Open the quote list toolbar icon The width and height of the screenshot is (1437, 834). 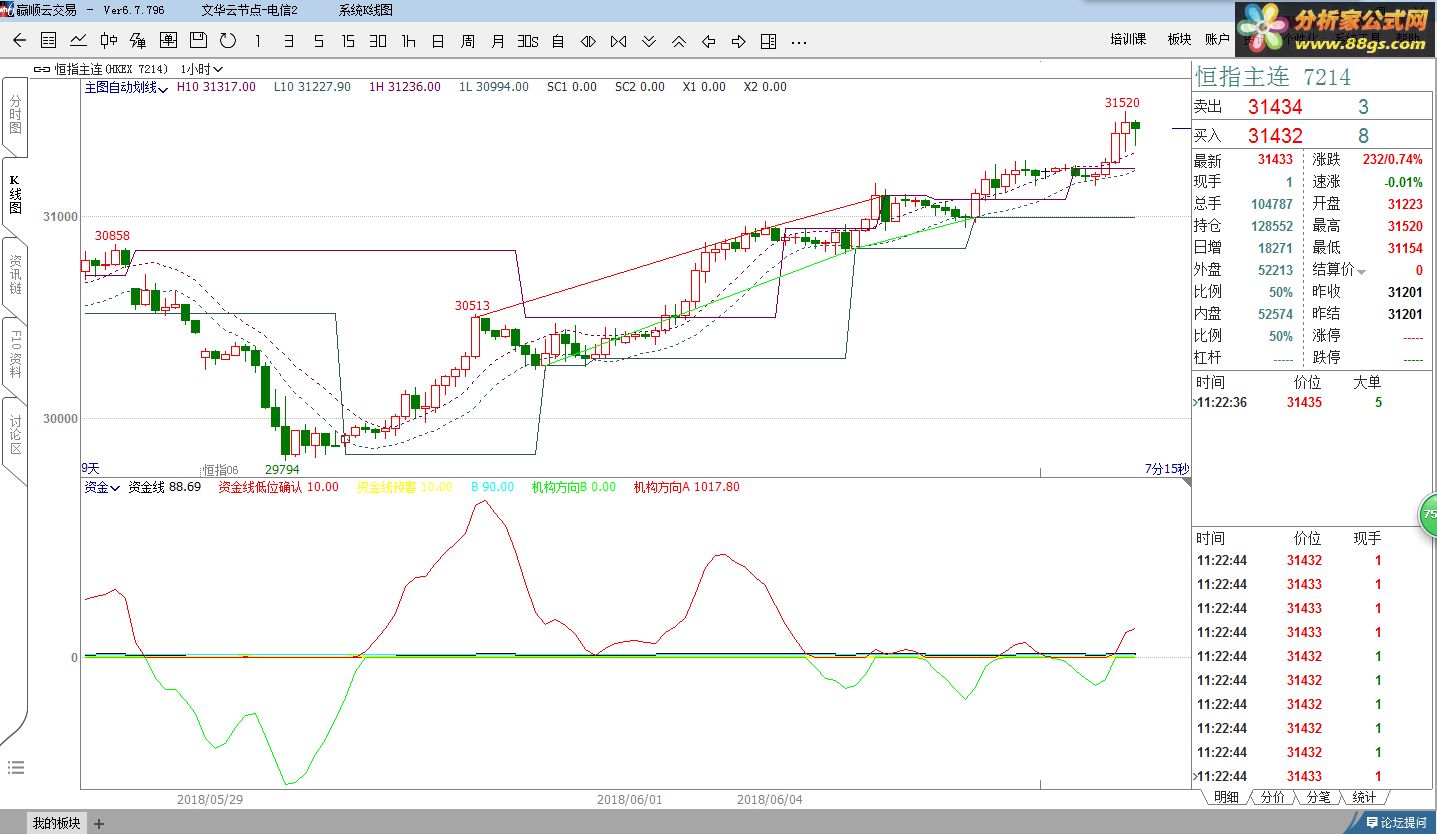(x=48, y=41)
